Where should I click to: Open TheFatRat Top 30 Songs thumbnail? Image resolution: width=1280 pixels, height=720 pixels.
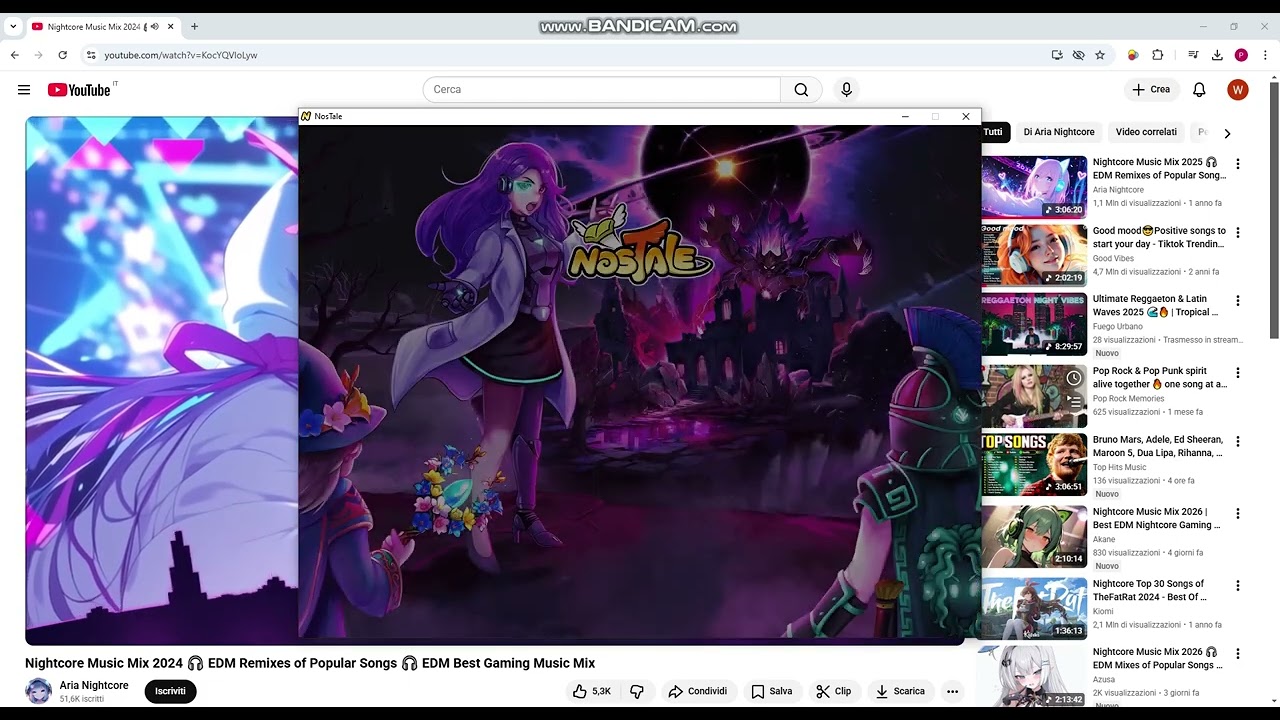1034,608
